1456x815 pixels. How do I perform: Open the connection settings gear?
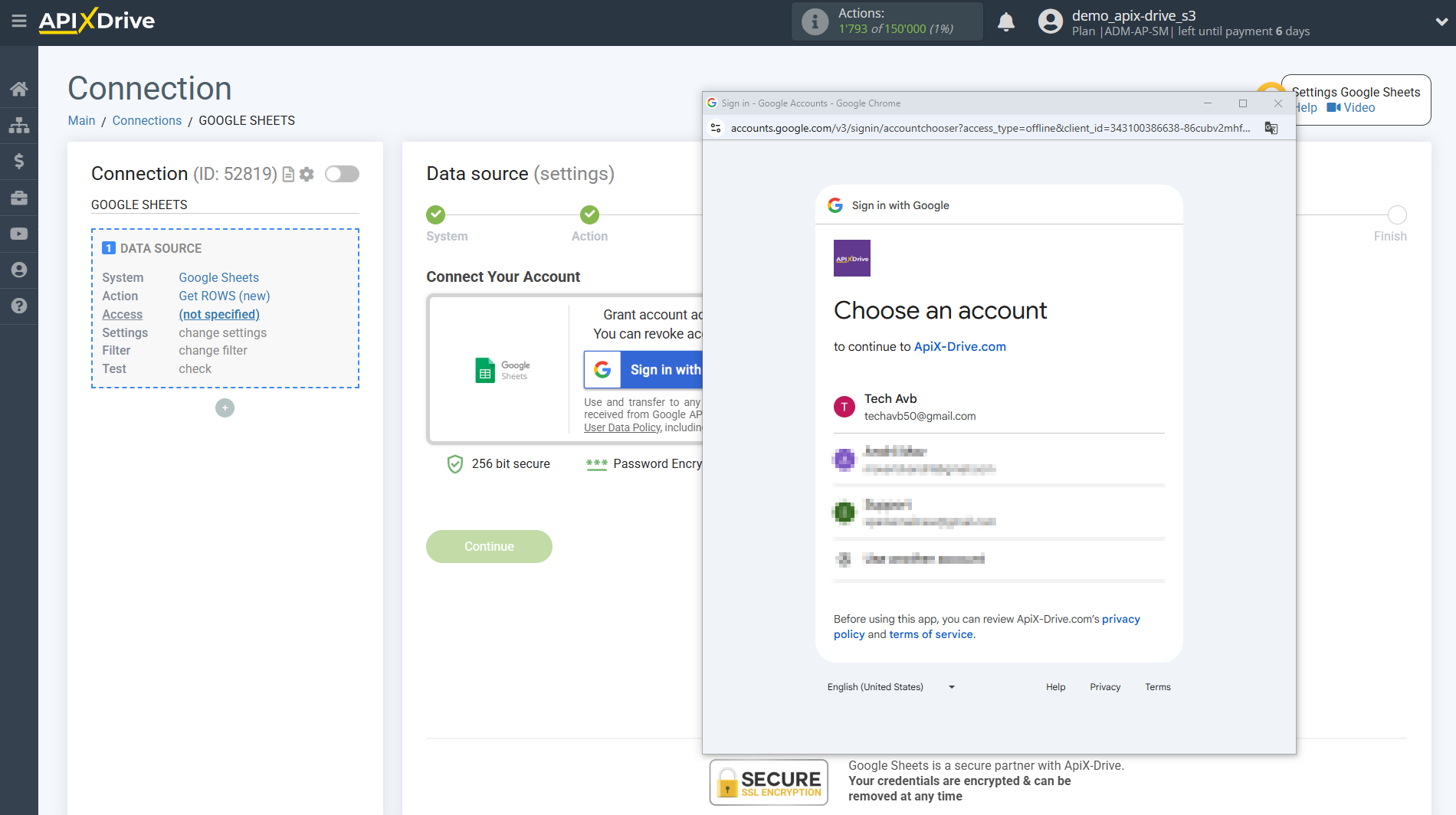click(307, 174)
